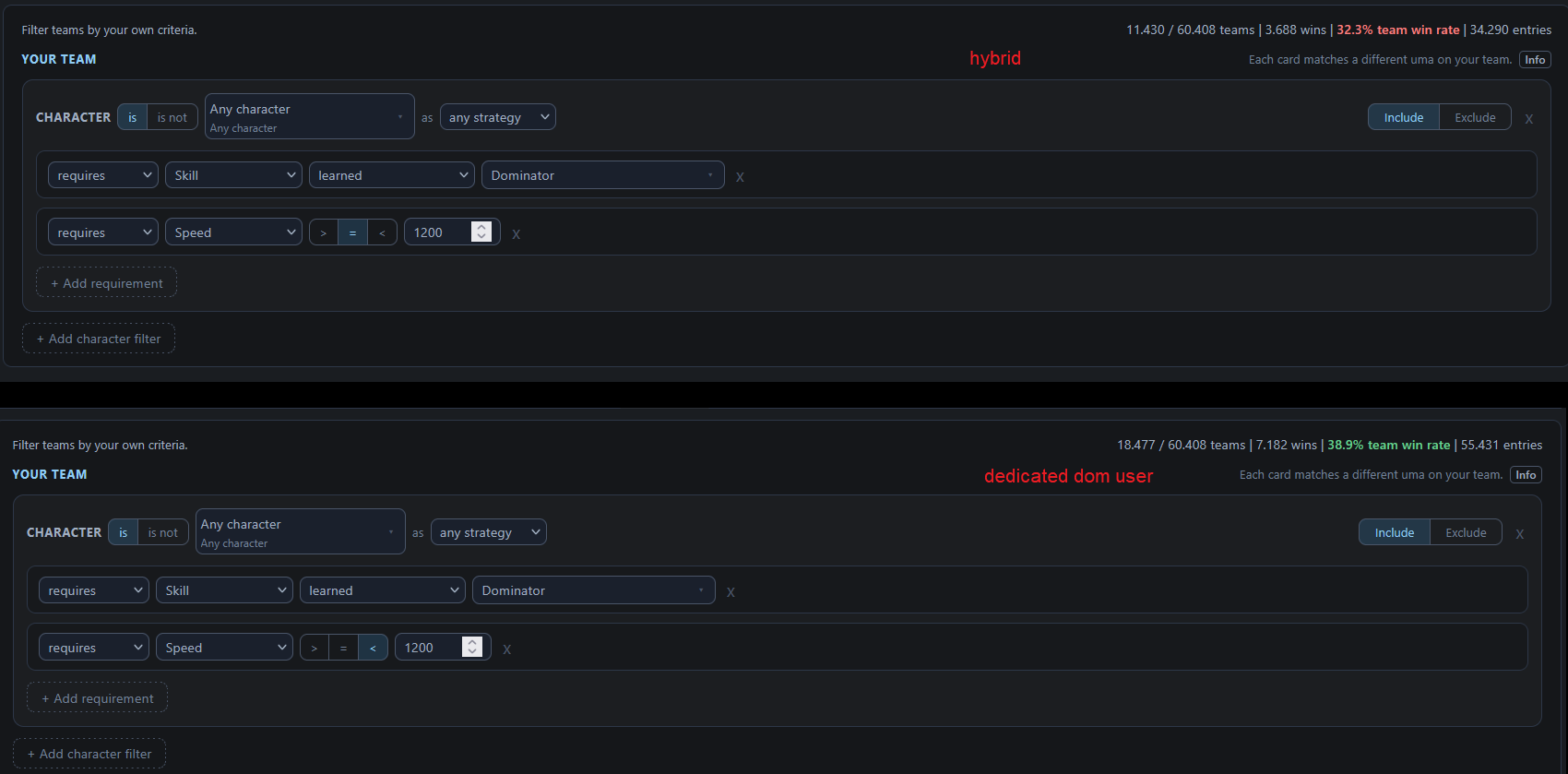This screenshot has width=1568, height=774.
Task: Click upper Add requirement button
Action: 106,283
